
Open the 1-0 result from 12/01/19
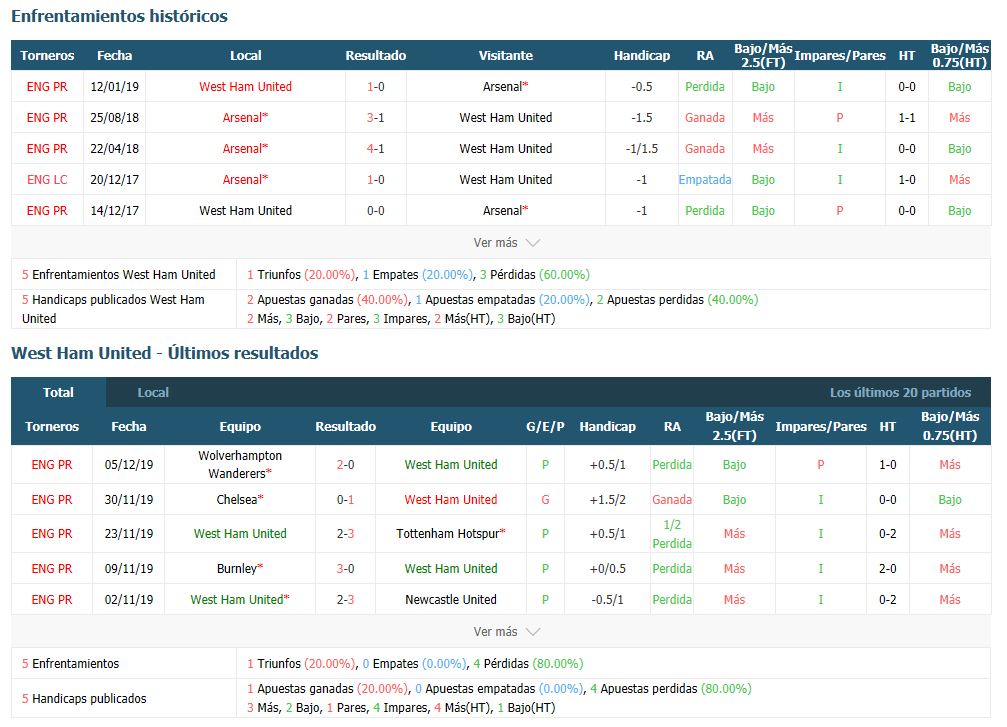tap(376, 87)
